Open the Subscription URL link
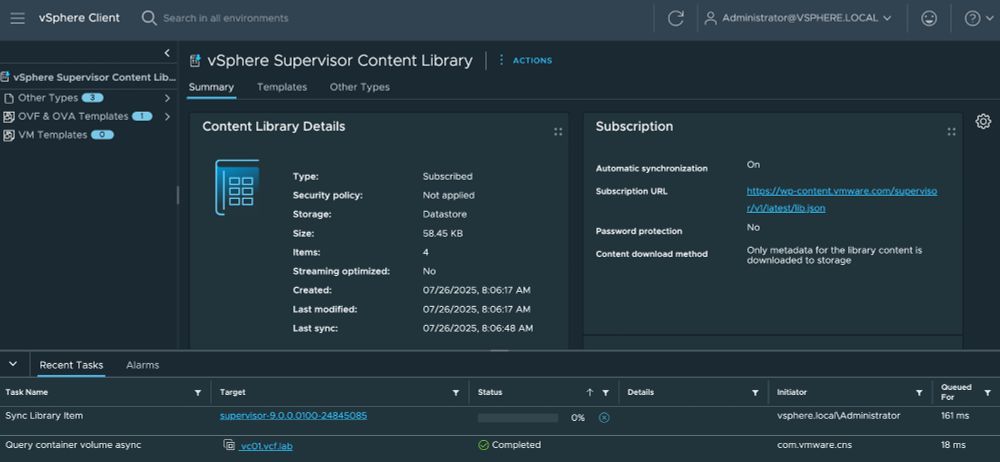Viewport: 1000px width, 462px height. (842, 200)
